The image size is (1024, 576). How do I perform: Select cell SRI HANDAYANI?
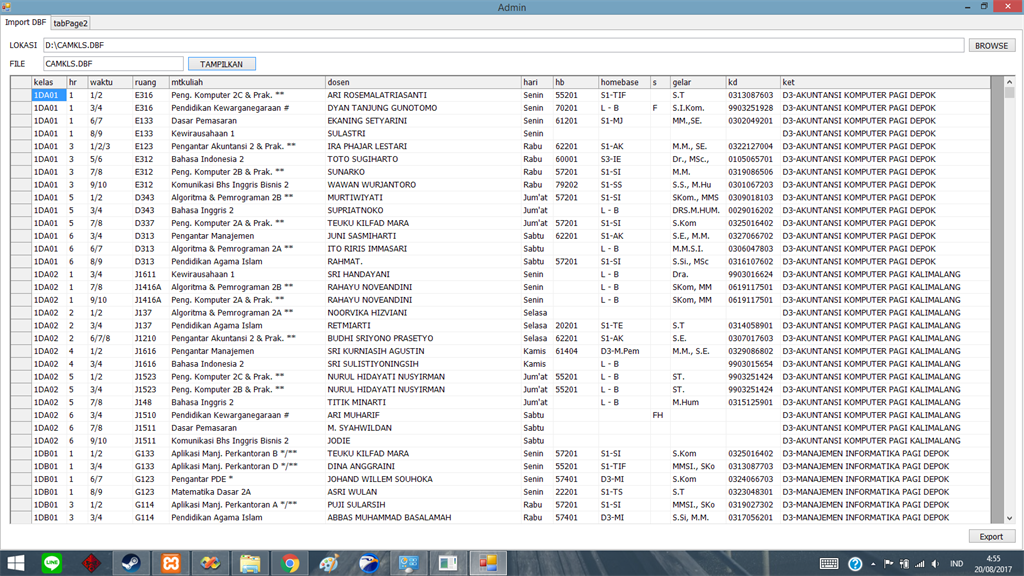click(x=423, y=274)
